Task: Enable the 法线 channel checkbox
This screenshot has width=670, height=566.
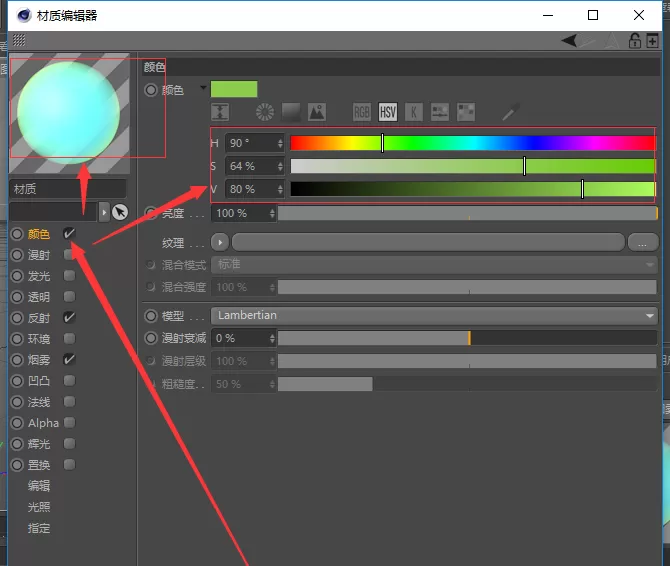Action: click(69, 402)
